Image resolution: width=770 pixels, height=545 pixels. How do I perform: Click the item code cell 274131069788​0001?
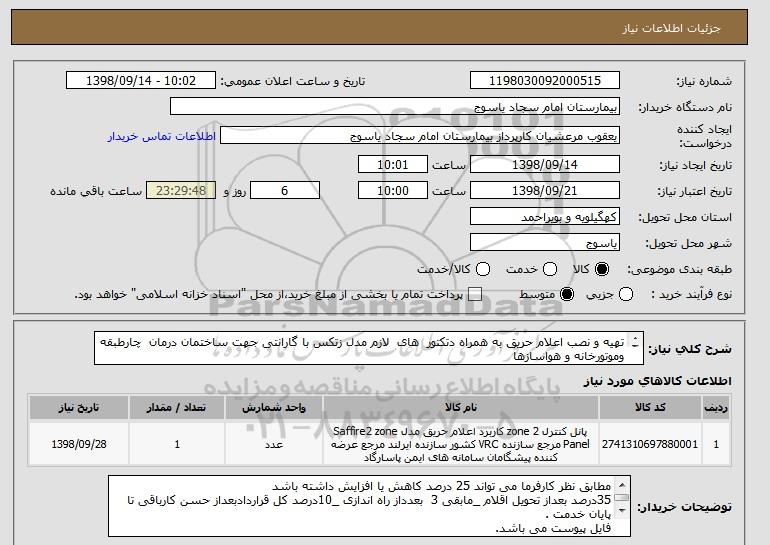point(650,444)
